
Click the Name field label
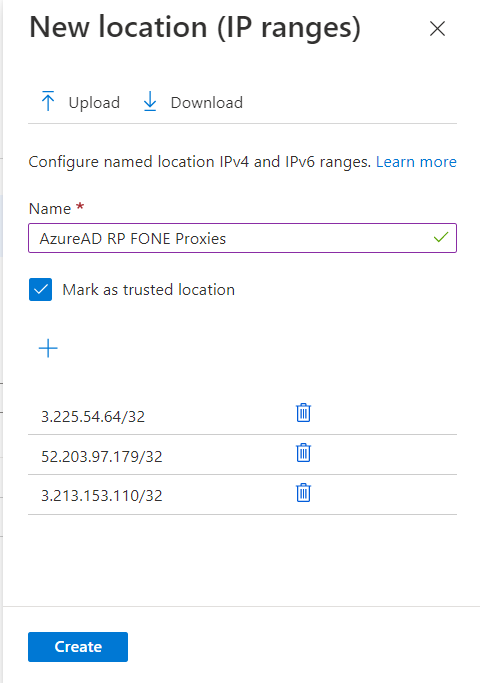(50, 209)
